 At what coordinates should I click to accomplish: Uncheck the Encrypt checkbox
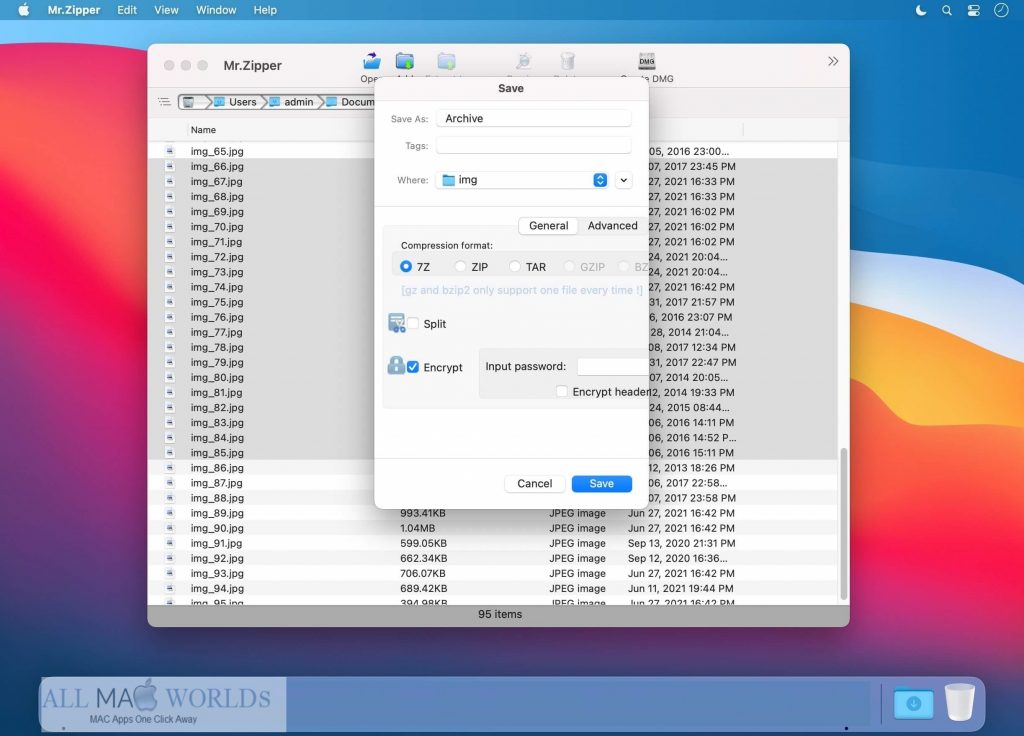413,367
